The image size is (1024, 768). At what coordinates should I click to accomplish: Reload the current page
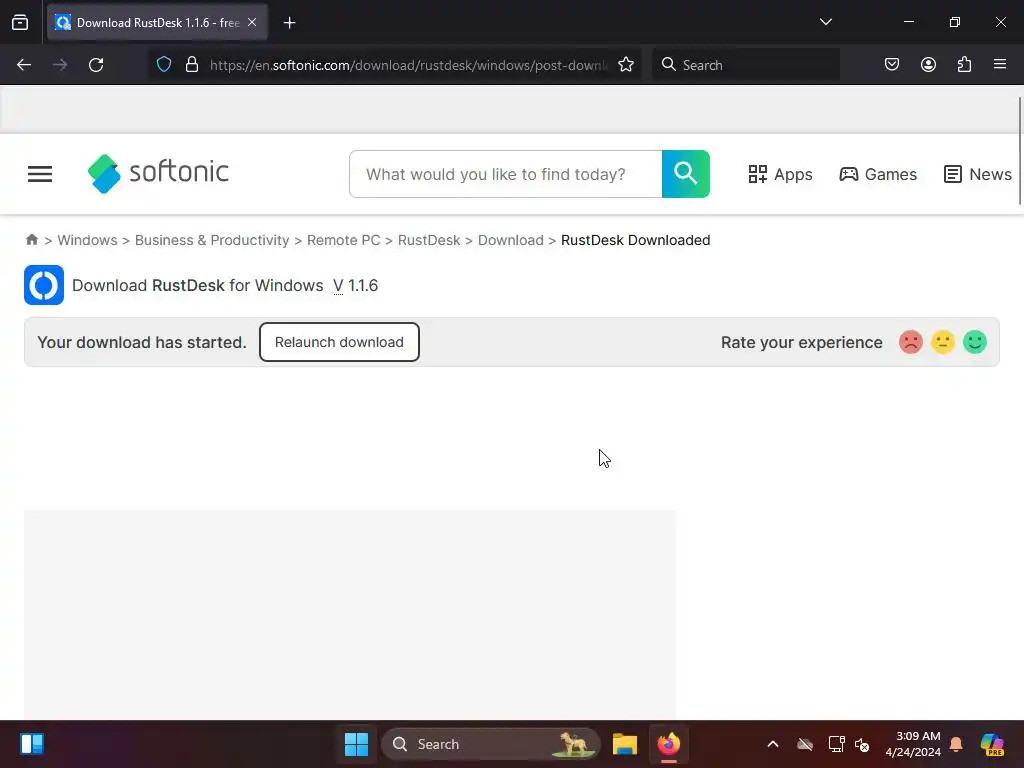pos(96,65)
